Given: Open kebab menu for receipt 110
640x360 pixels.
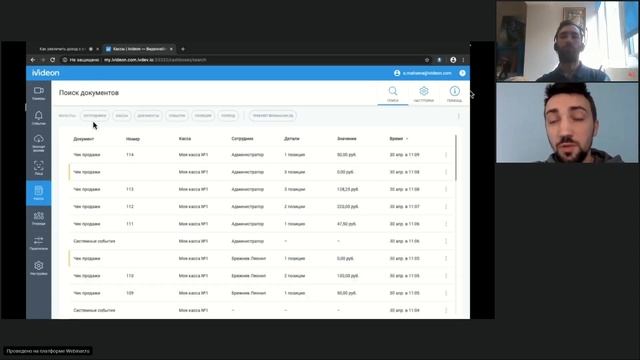Looking at the screenshot, I should [446, 276].
